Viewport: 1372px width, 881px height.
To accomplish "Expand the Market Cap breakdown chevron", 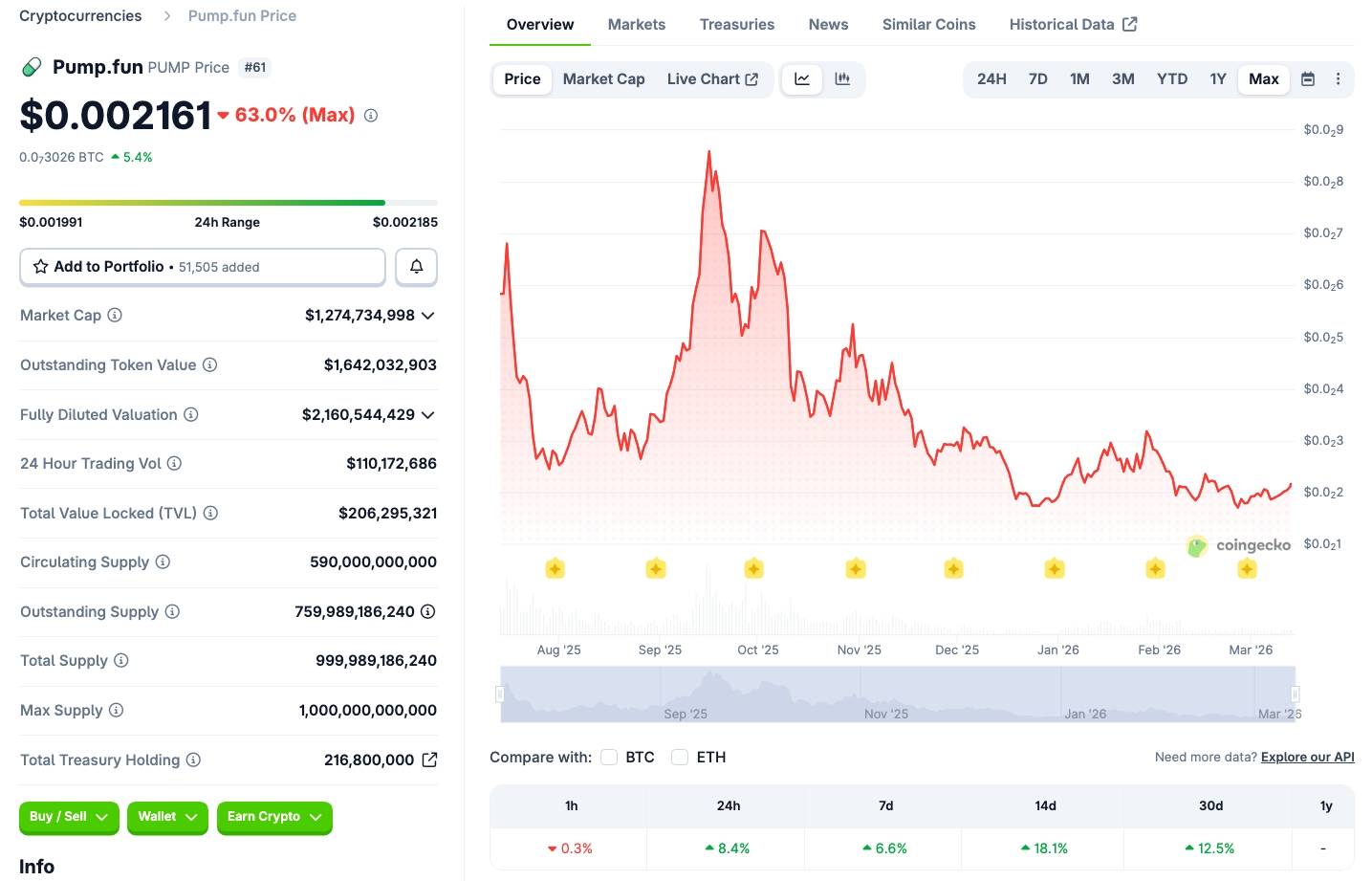I will tap(427, 315).
